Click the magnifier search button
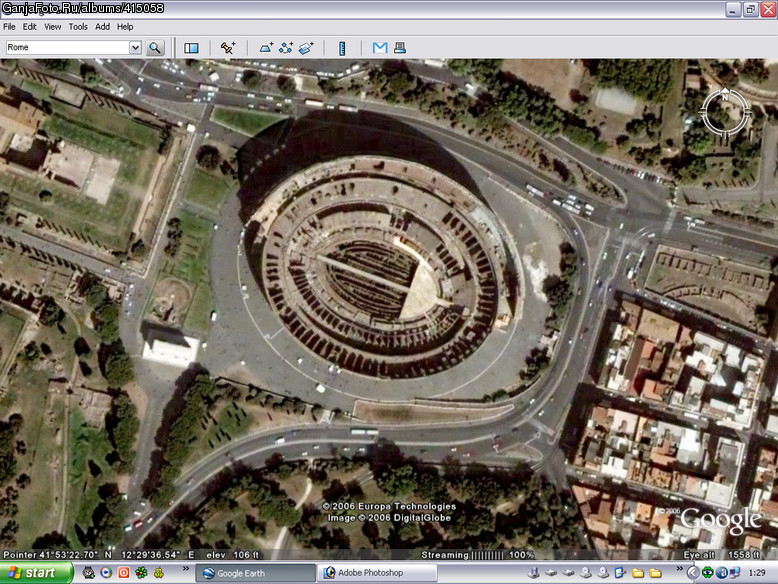Screen dimensions: 778x584 155,48
